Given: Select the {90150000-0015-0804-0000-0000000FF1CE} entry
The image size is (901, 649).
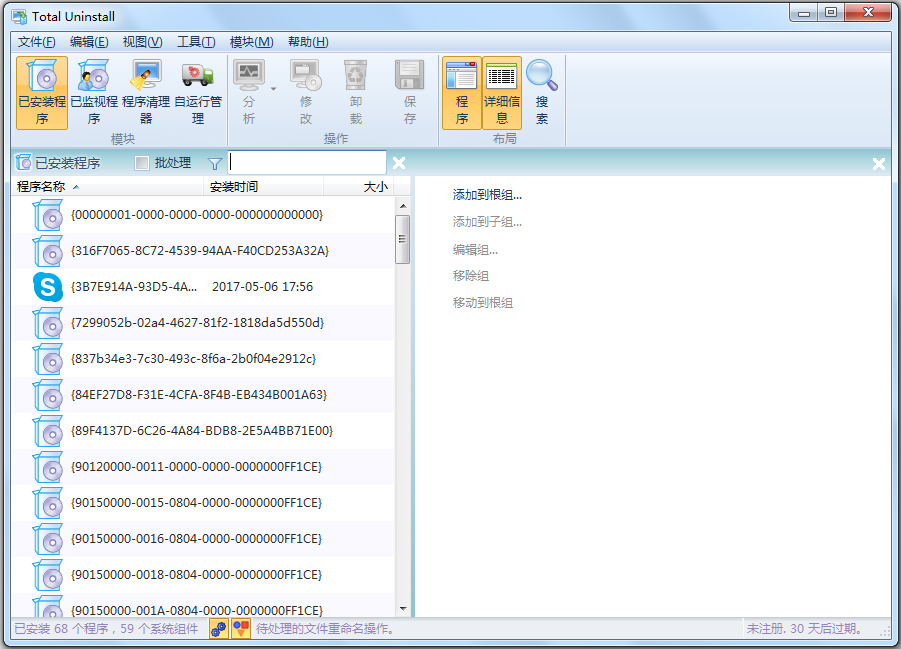Looking at the screenshot, I should 203,503.
